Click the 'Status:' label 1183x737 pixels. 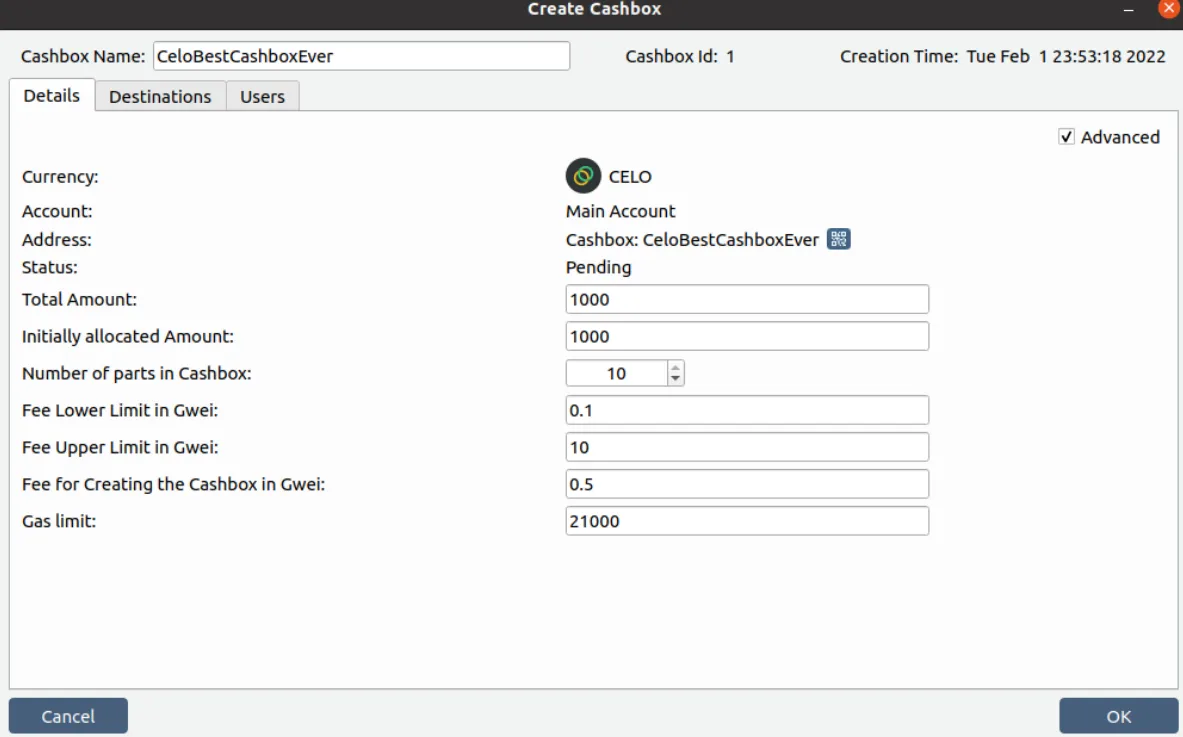point(49,267)
